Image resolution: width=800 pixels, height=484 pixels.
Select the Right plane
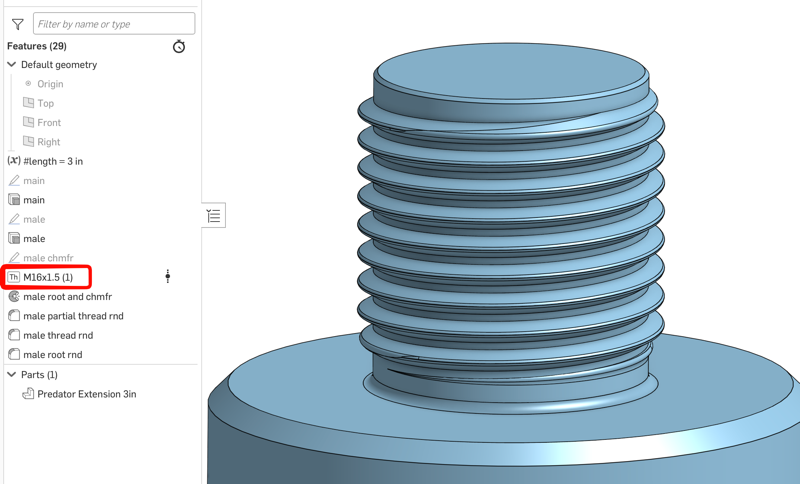(x=48, y=142)
